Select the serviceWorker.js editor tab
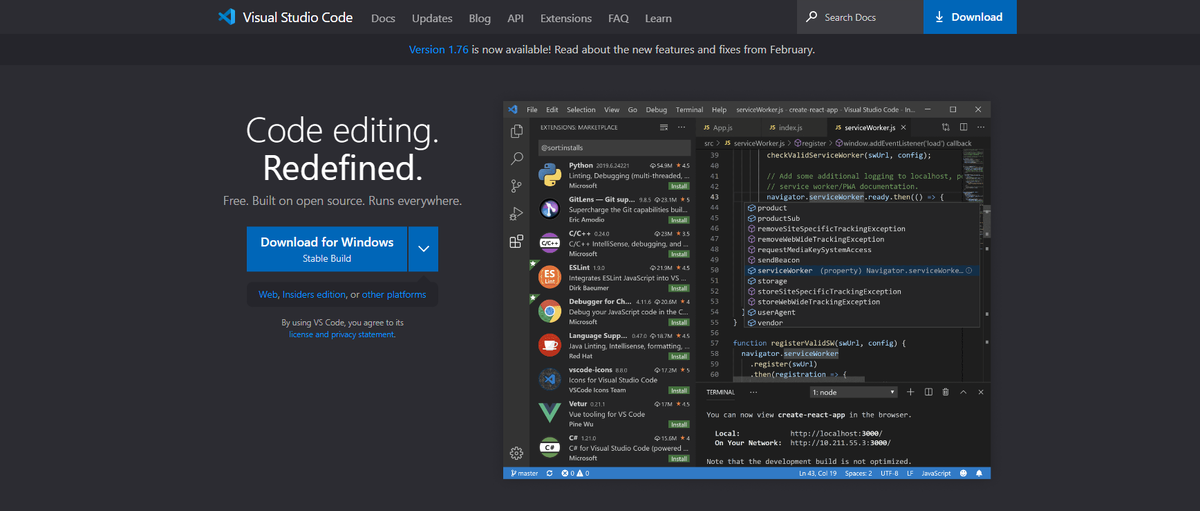Viewport: 1200px width, 511px height. pos(871,128)
